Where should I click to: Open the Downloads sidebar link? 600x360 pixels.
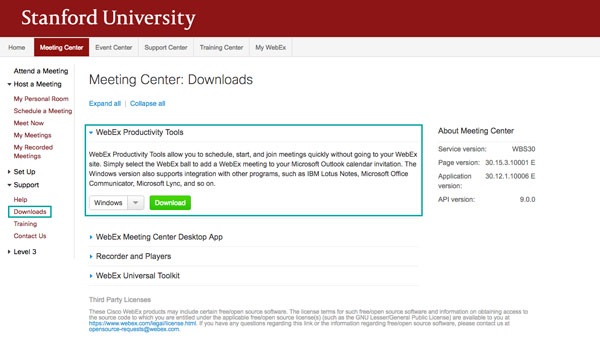click(x=30, y=212)
